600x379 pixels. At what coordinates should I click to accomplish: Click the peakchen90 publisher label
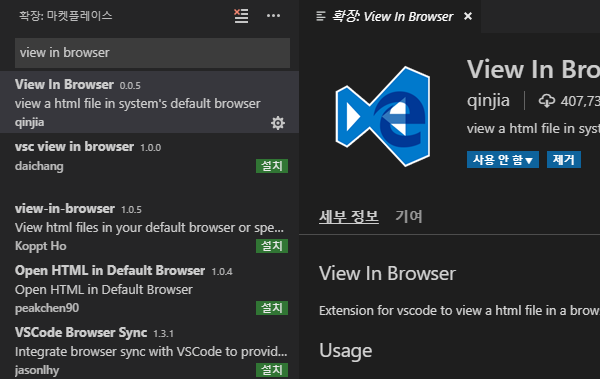click(47, 308)
